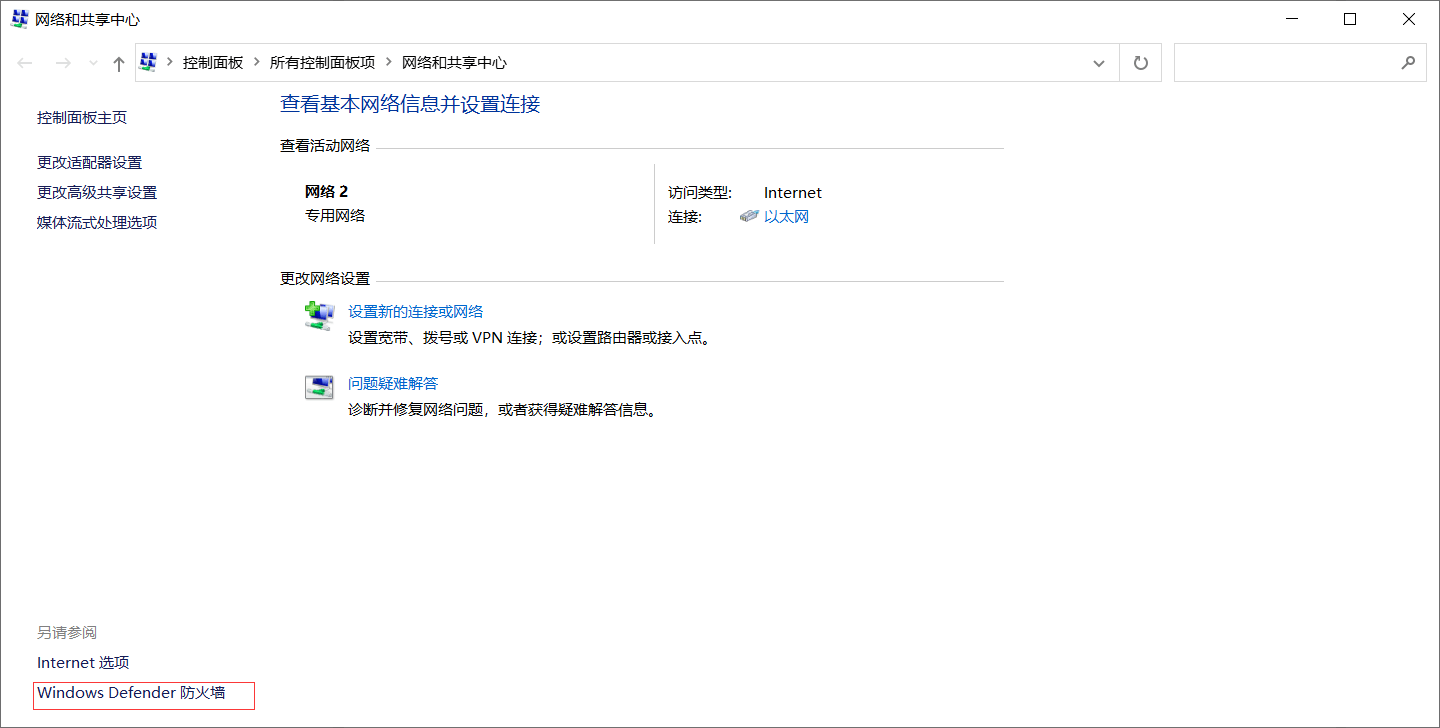Click inside the Control Panel search field
1440x728 pixels.
click(x=1285, y=63)
